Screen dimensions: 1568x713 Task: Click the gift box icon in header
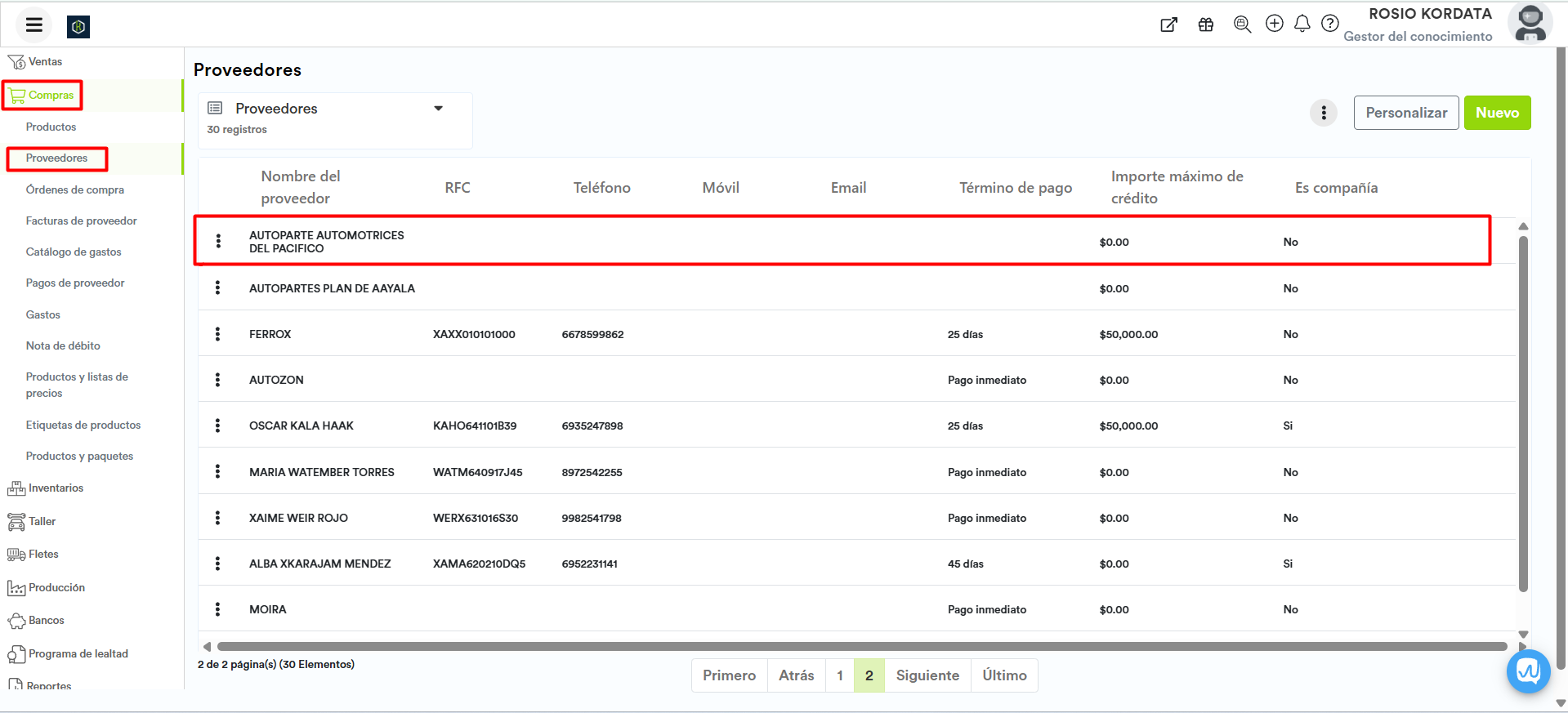point(1205,25)
